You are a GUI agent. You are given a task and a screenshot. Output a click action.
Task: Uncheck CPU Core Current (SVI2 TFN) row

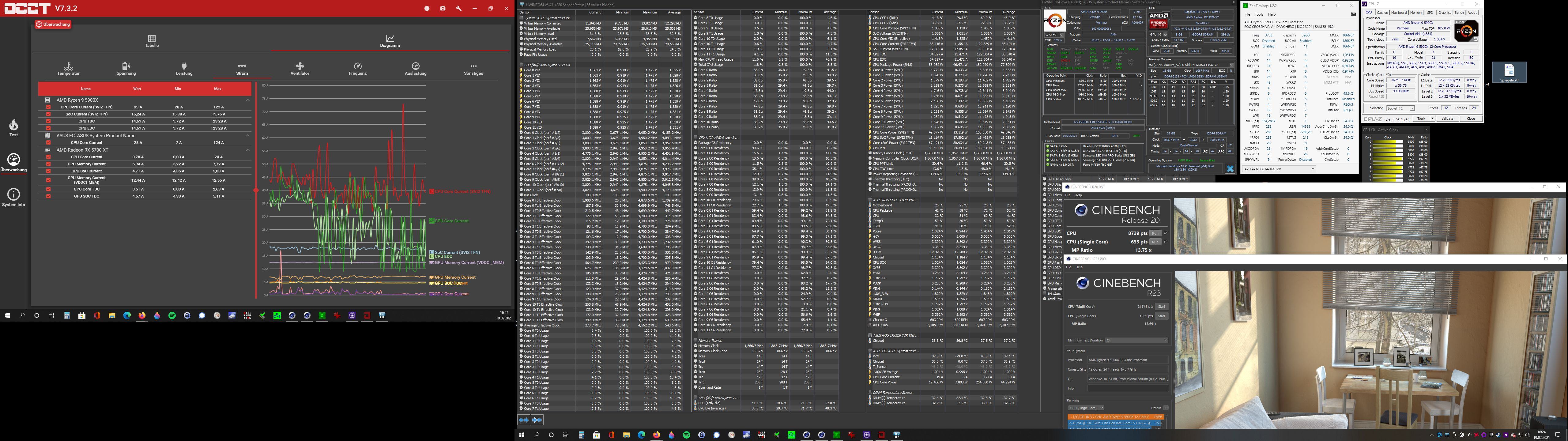[49, 107]
